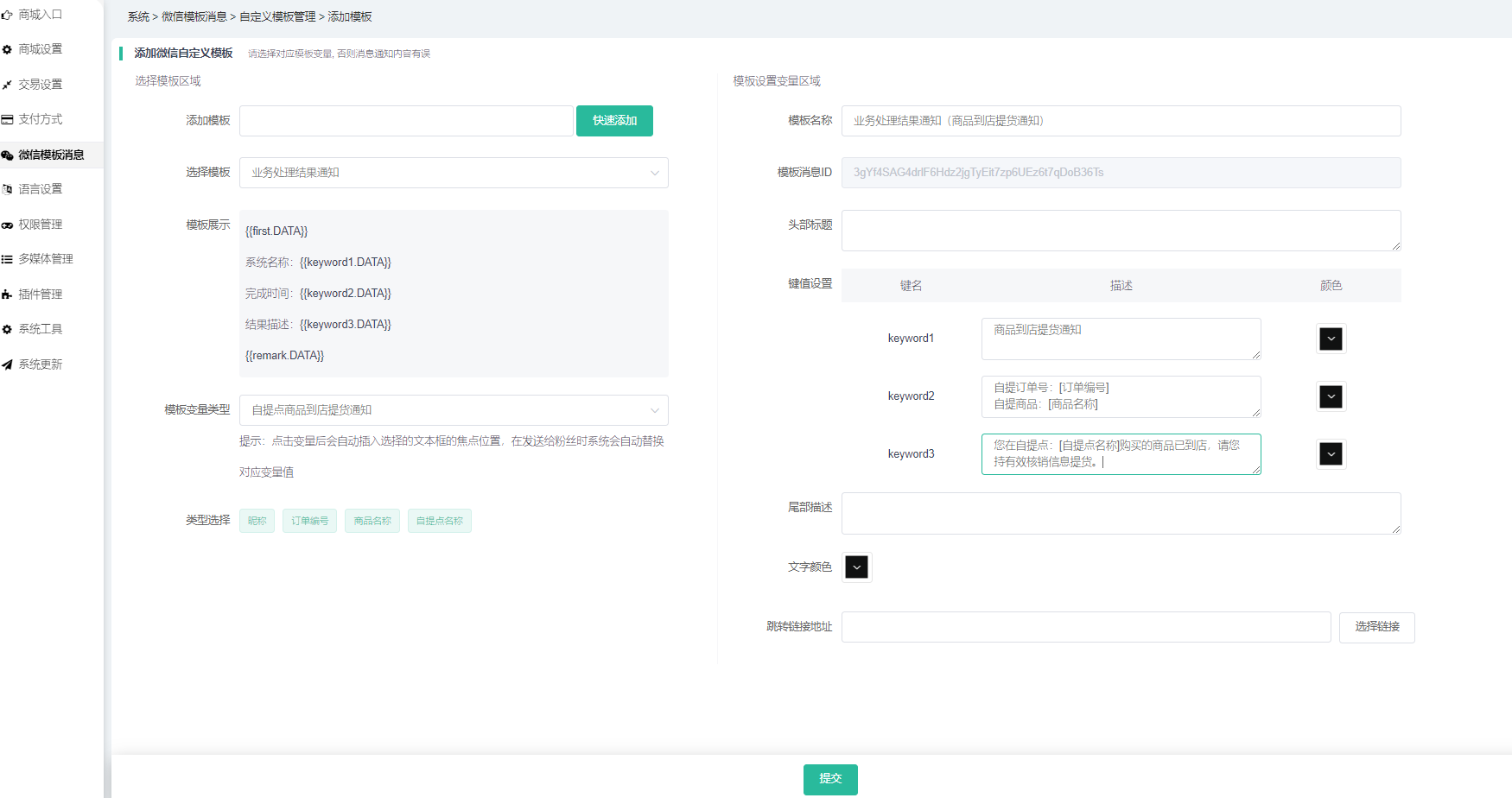Click the 多媒体管理 list icon in sidebar
Viewport: 1512px width, 798px height.
[x=7, y=259]
